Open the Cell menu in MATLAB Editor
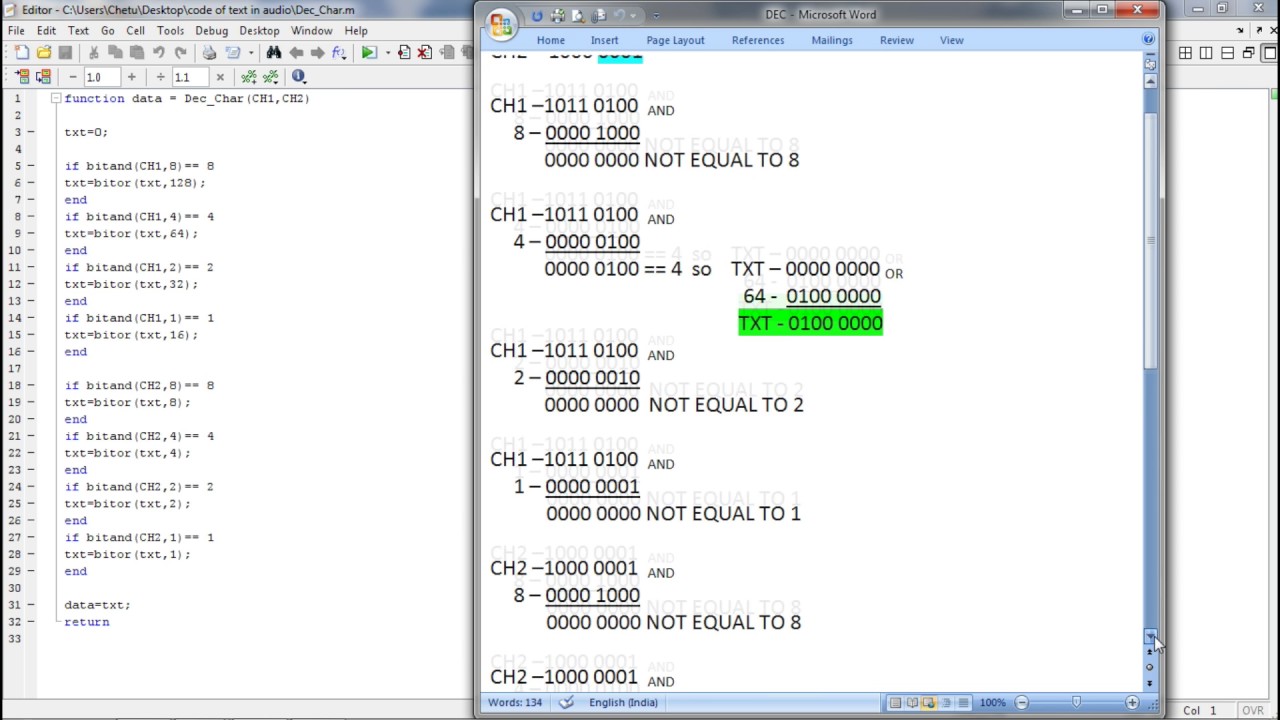This screenshot has height=720, width=1280. tap(135, 31)
